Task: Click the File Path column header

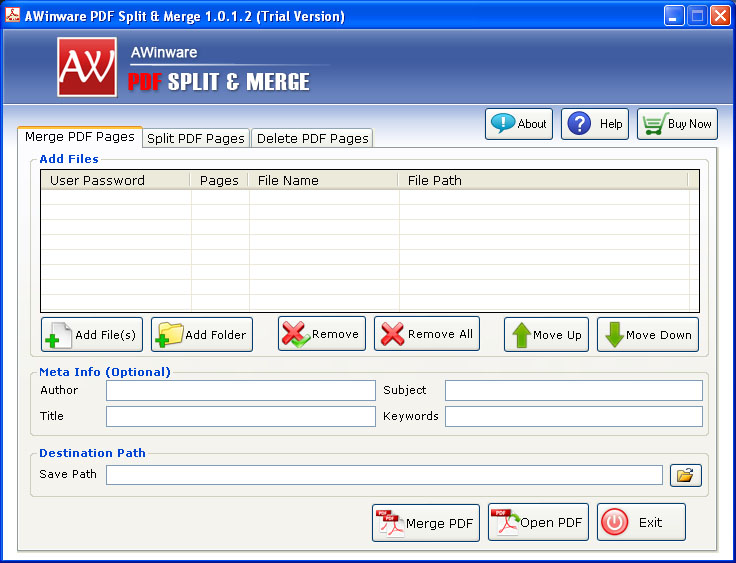Action: click(x=544, y=181)
